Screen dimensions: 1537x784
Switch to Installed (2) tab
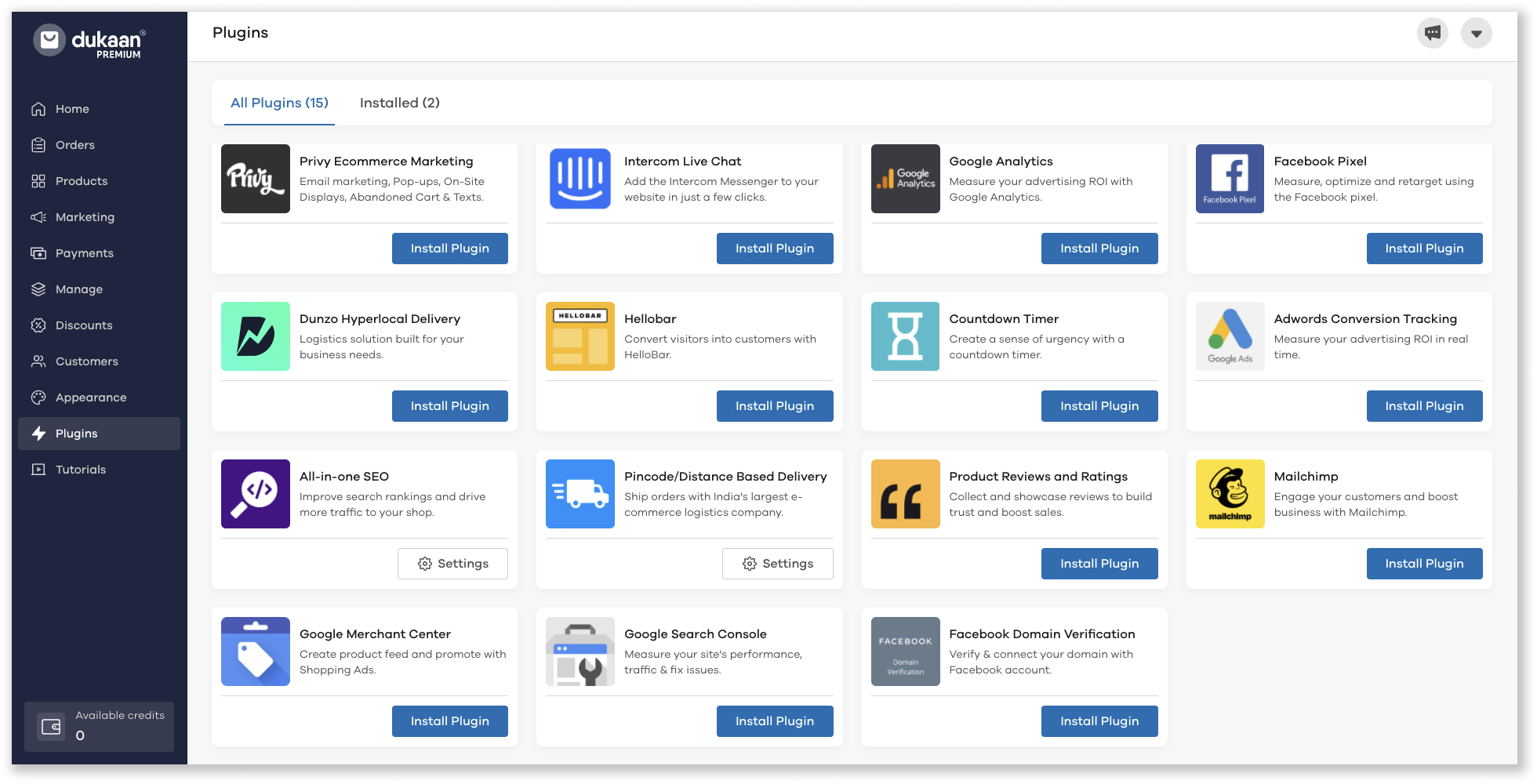click(x=399, y=103)
